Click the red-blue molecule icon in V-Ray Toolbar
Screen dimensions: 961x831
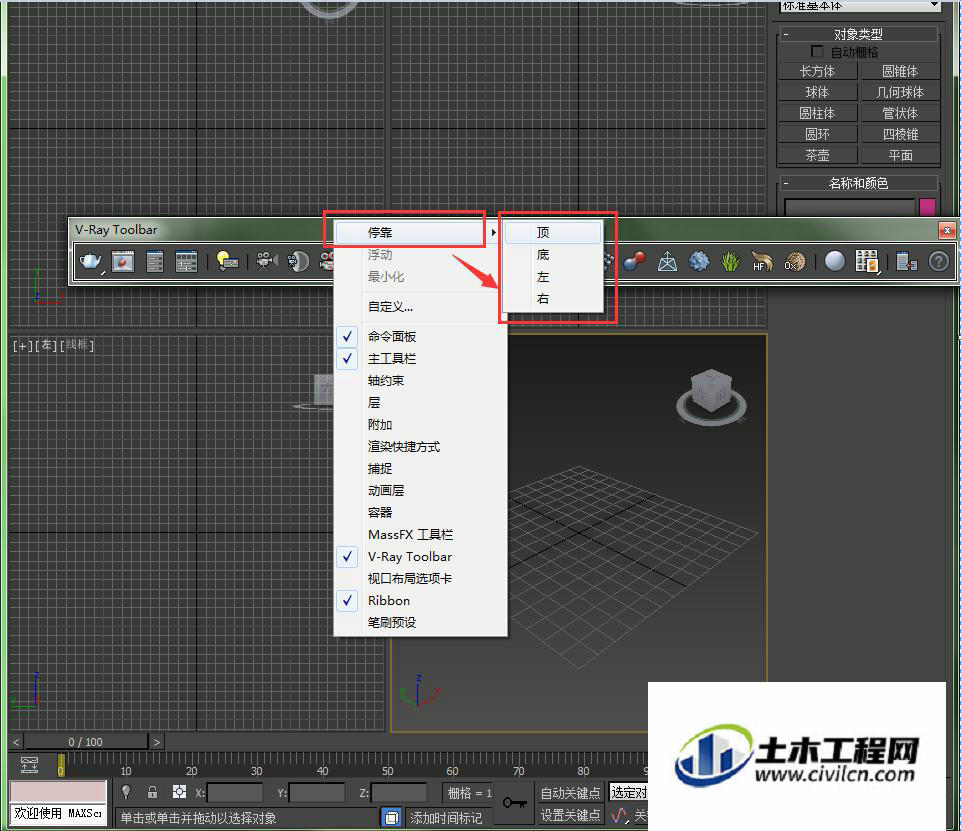(x=634, y=262)
